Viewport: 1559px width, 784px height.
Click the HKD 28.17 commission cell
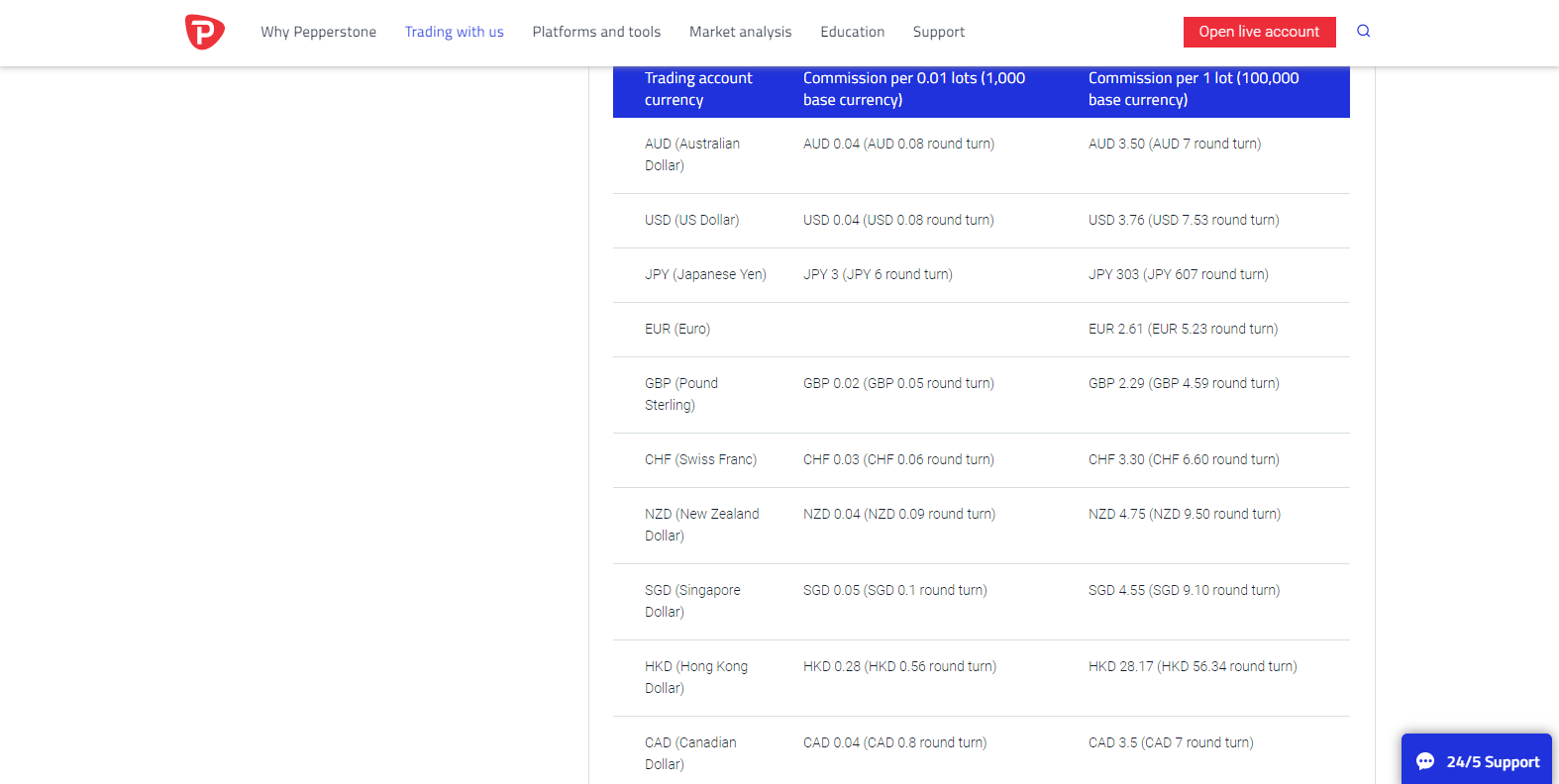1192,666
